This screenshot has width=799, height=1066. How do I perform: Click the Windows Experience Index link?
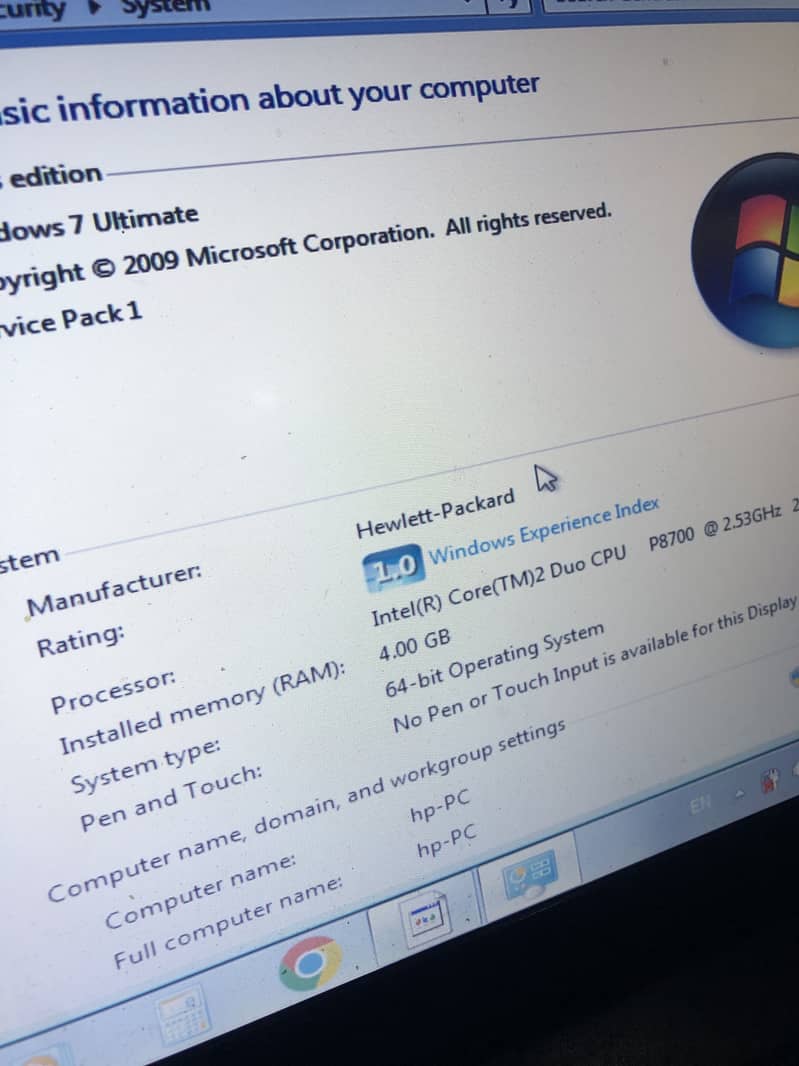(543, 530)
